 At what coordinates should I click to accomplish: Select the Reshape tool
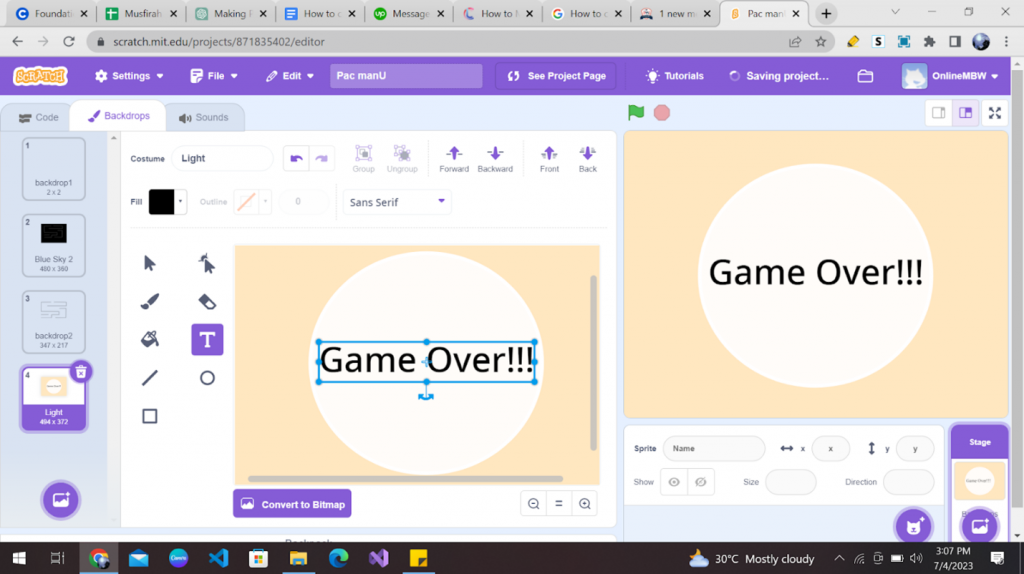pos(207,263)
